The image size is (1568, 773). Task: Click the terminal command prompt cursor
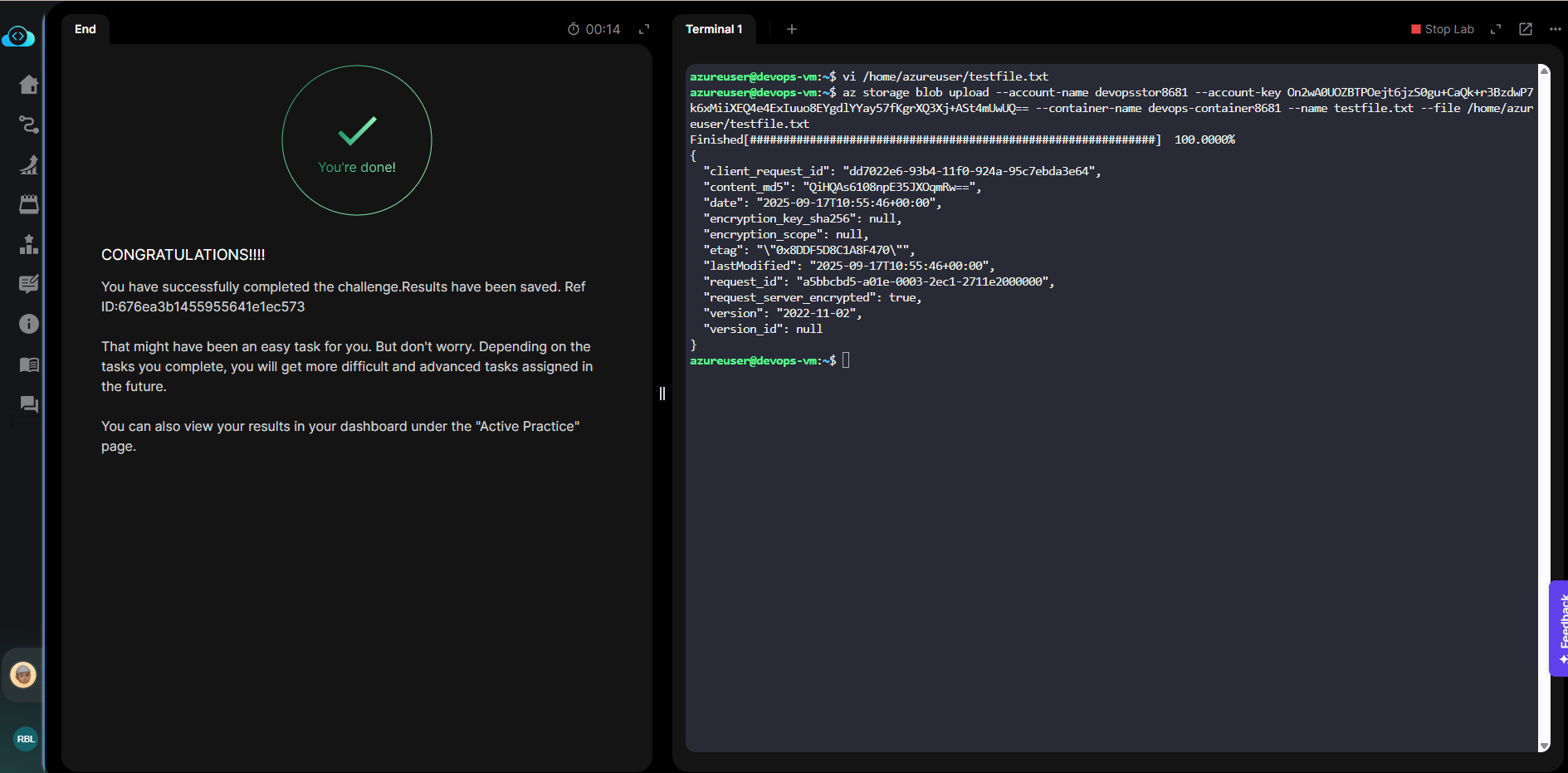click(846, 360)
